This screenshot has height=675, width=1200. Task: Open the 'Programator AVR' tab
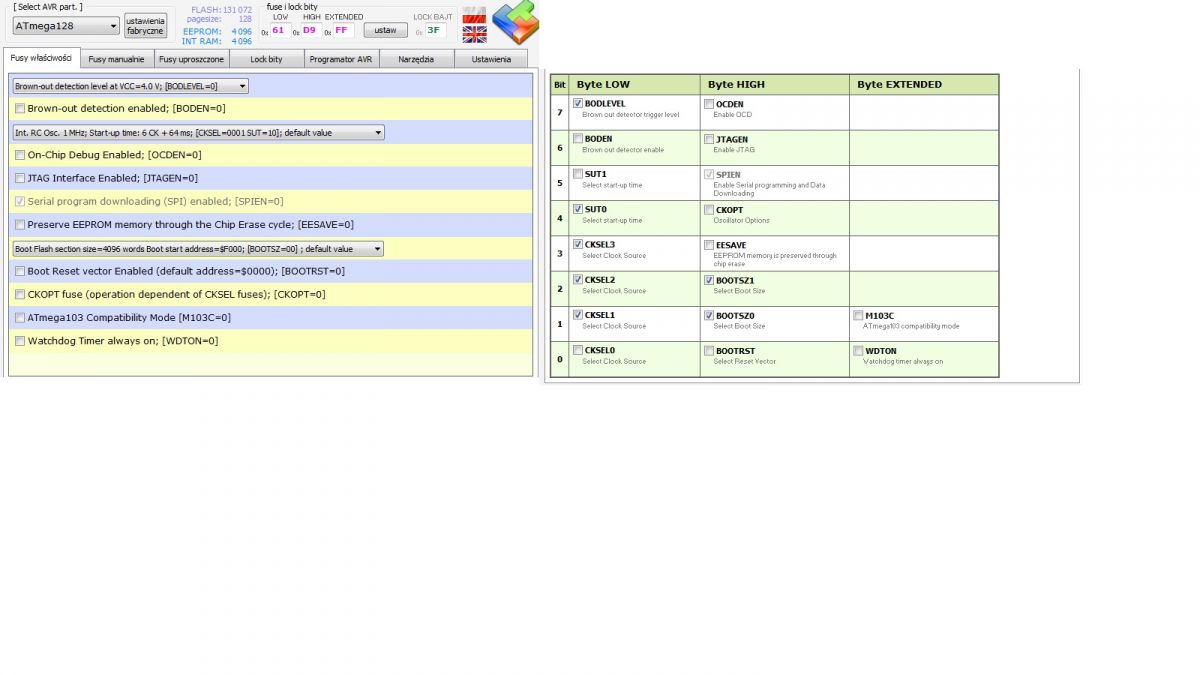click(341, 59)
